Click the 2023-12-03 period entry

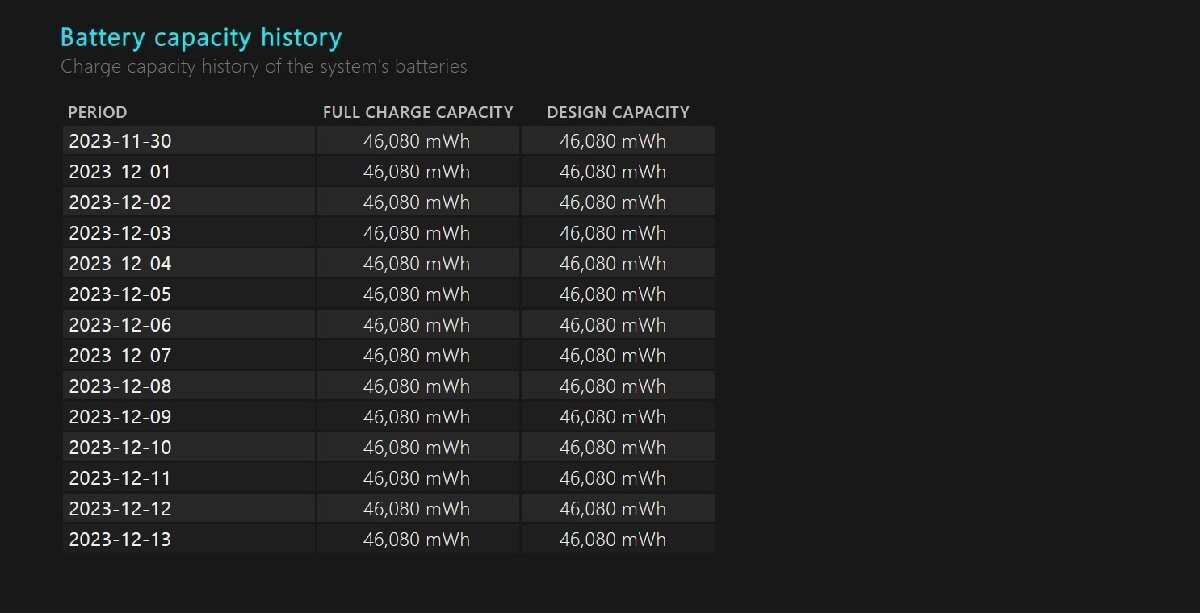pyautogui.click(x=120, y=233)
